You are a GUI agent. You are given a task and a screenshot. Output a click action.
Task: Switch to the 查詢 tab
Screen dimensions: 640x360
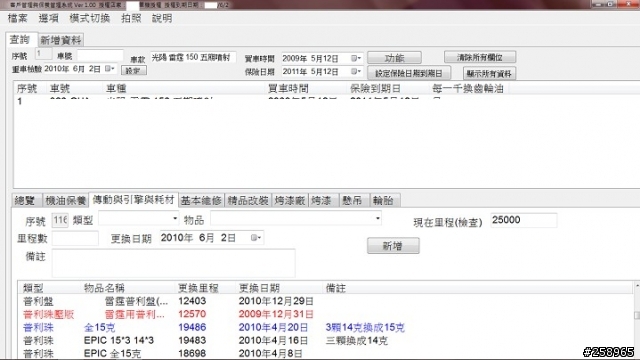[x=20, y=39]
